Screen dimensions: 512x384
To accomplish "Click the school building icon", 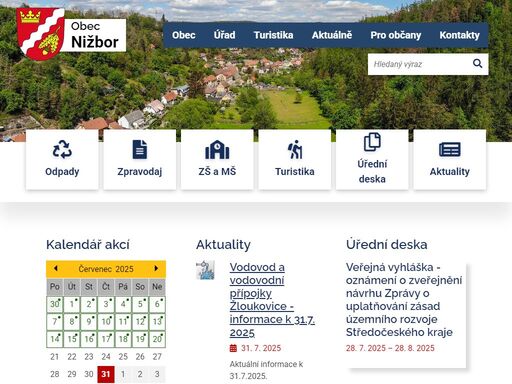I will click(x=217, y=149).
